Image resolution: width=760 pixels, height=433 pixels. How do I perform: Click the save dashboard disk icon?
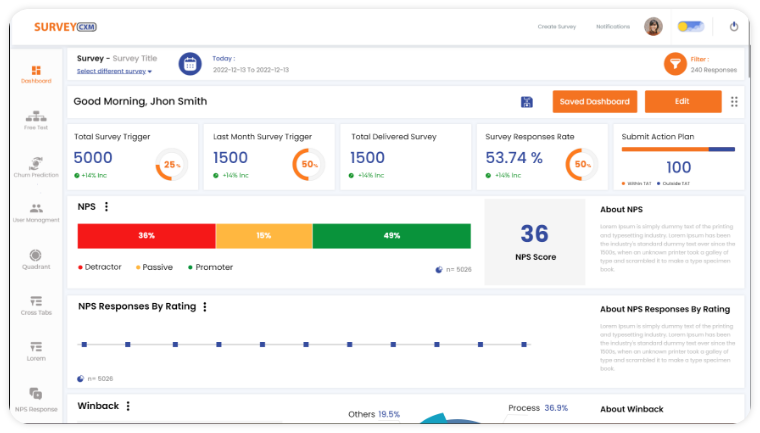click(x=527, y=102)
